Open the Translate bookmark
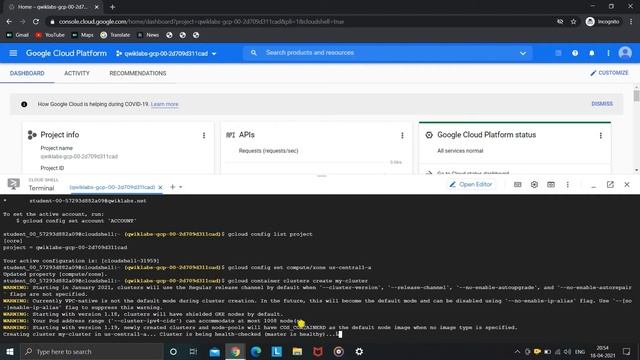The height and width of the screenshot is (360, 640). pyautogui.click(x=115, y=35)
